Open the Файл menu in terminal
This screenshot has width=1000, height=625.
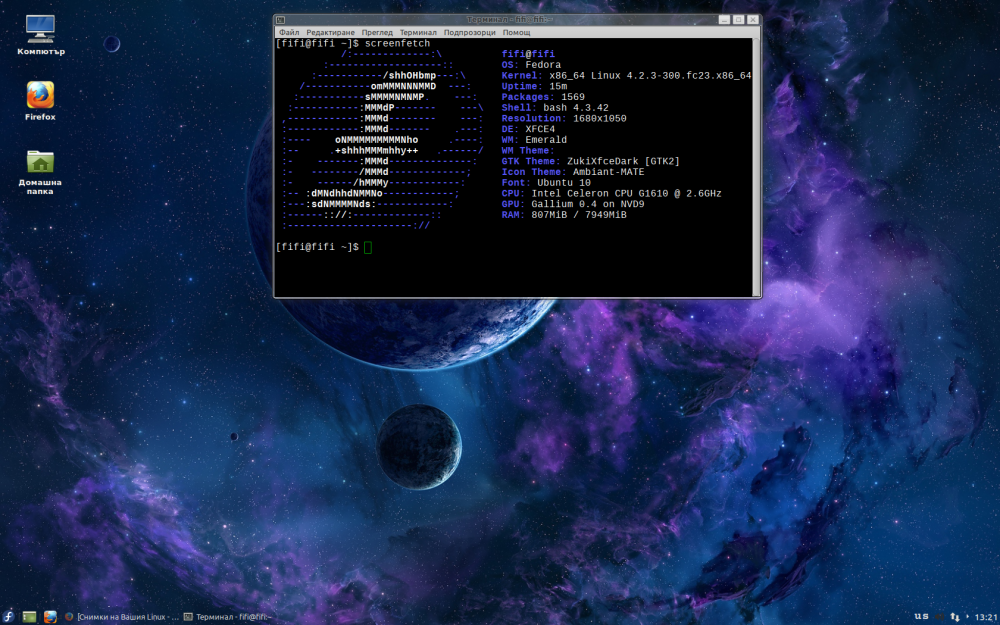pyautogui.click(x=289, y=33)
